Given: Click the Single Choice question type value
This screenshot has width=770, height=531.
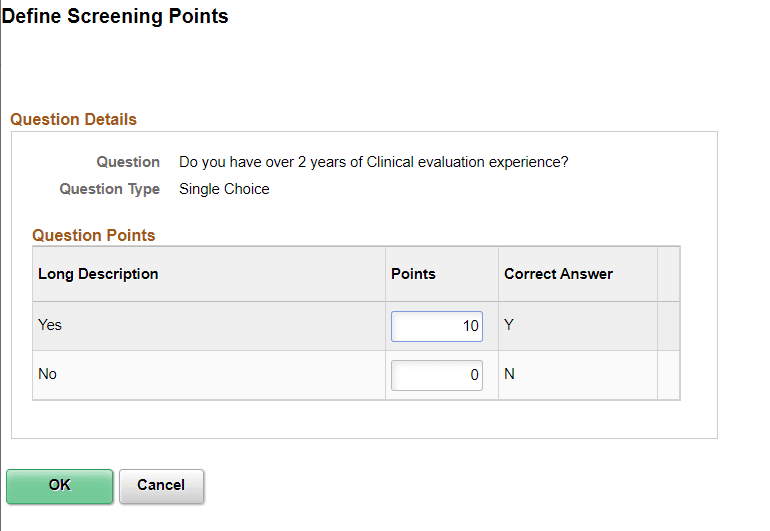Looking at the screenshot, I should (224, 189).
